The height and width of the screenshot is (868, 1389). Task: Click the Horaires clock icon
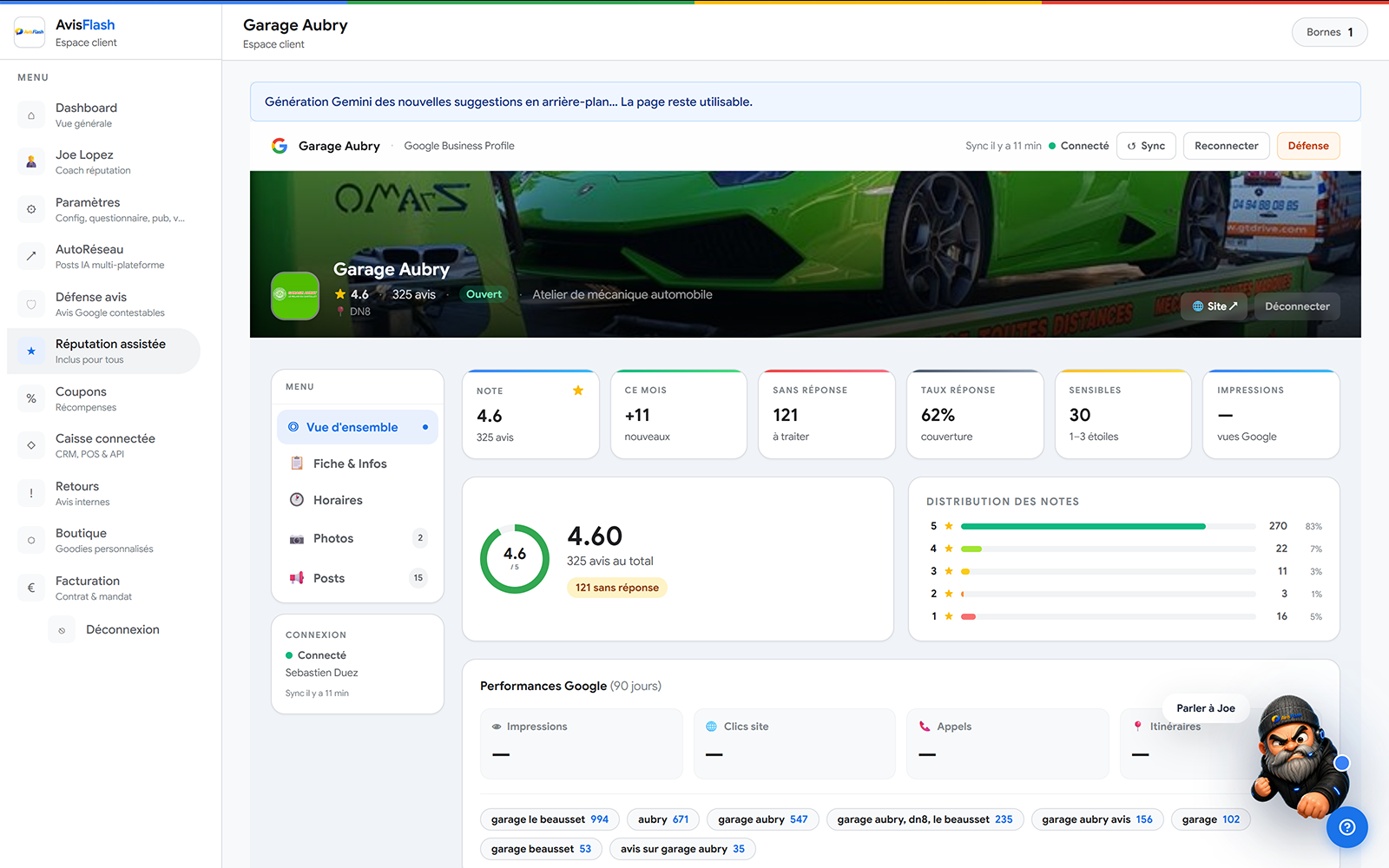click(297, 500)
